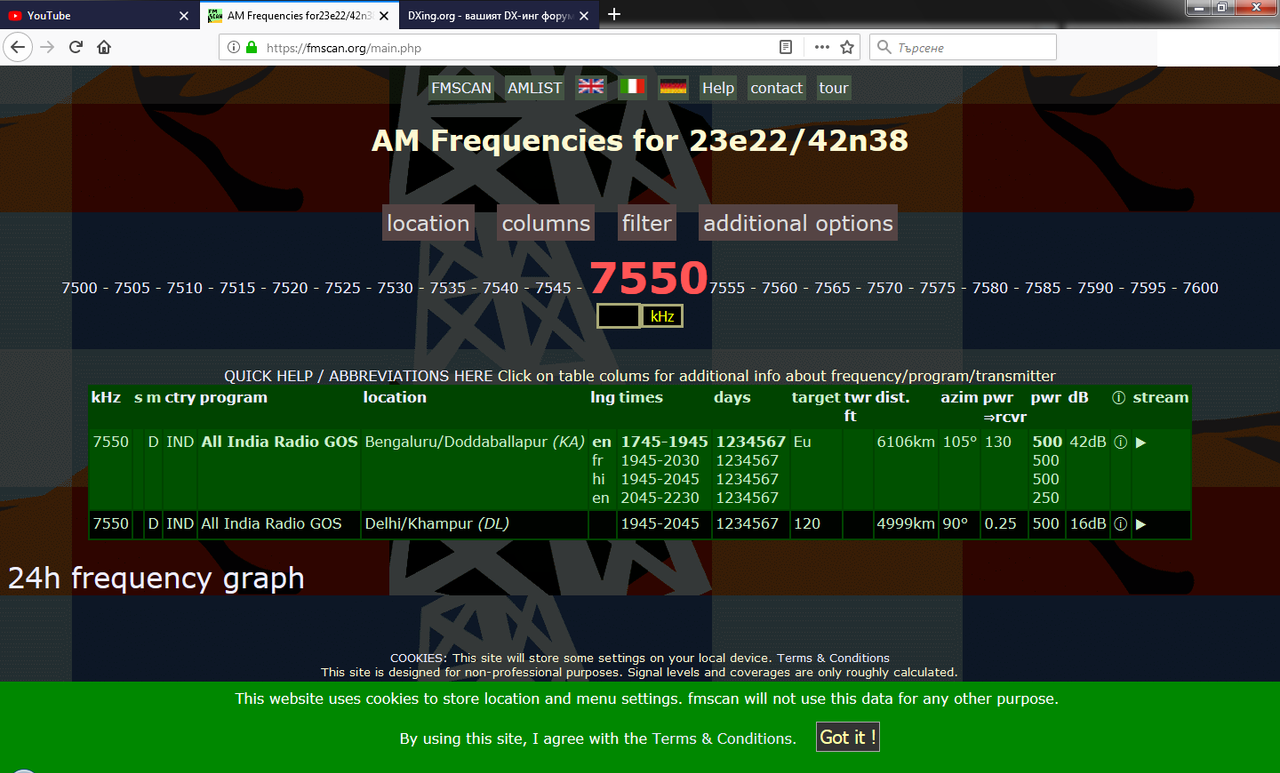Open page actions three-dots menu
Image resolution: width=1280 pixels, height=773 pixels.
[x=822, y=47]
